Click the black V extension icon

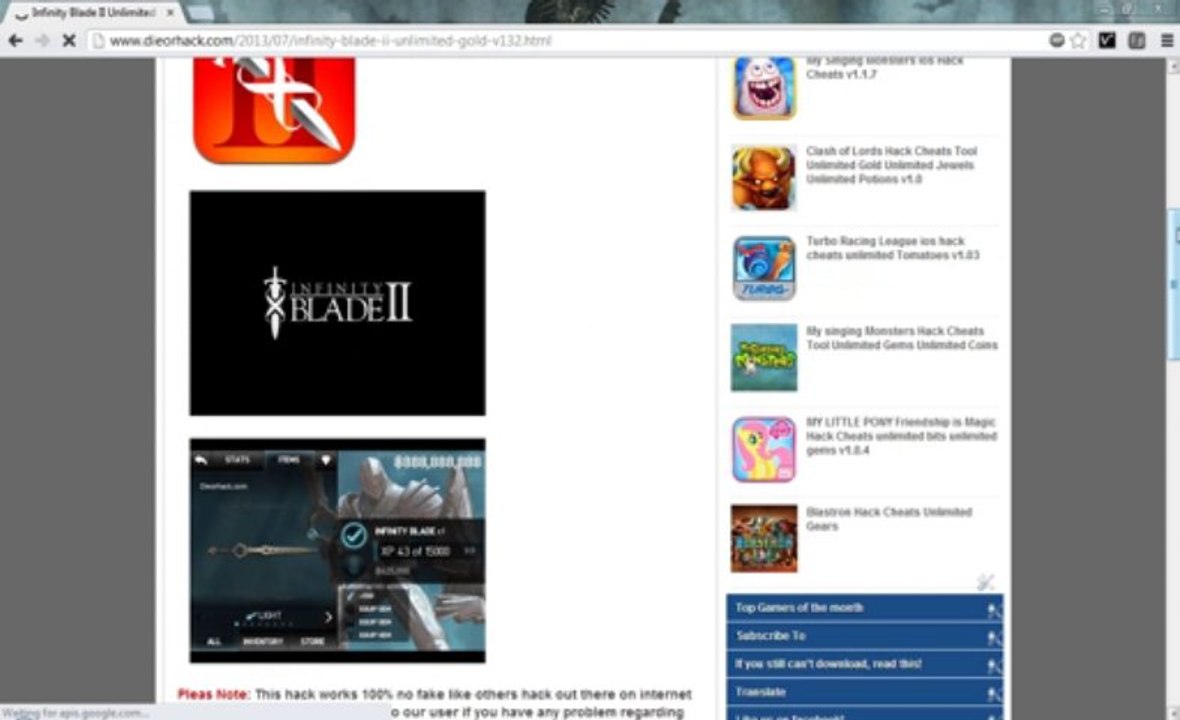pos(1106,41)
